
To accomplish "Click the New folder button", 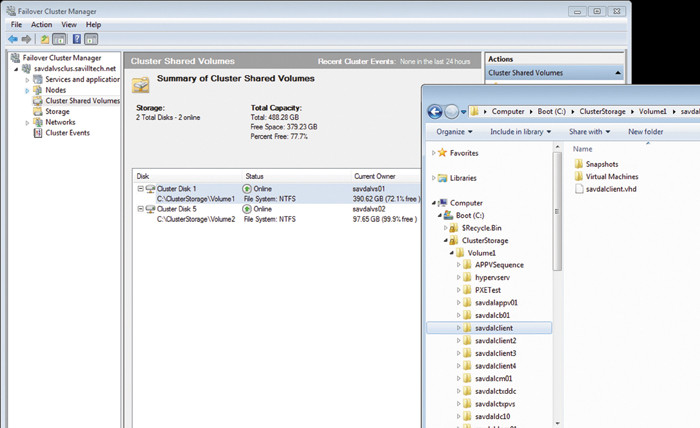I will (x=645, y=131).
